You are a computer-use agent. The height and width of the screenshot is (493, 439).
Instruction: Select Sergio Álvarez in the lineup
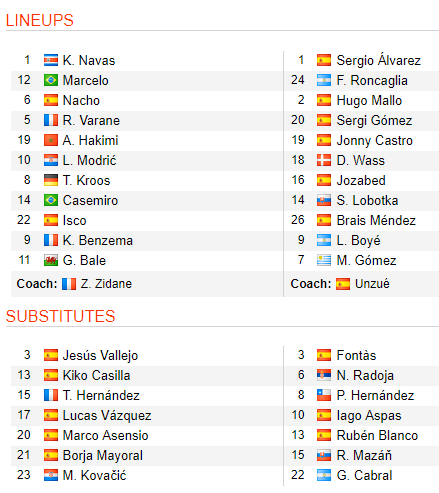pyautogui.click(x=378, y=60)
